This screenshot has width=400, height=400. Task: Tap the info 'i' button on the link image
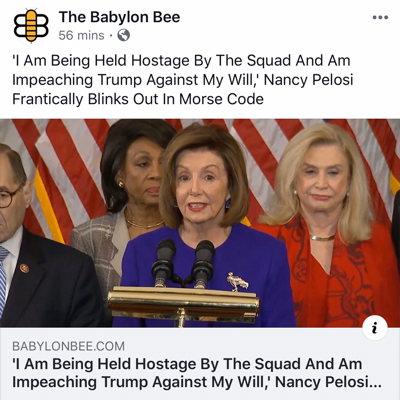coord(375,328)
